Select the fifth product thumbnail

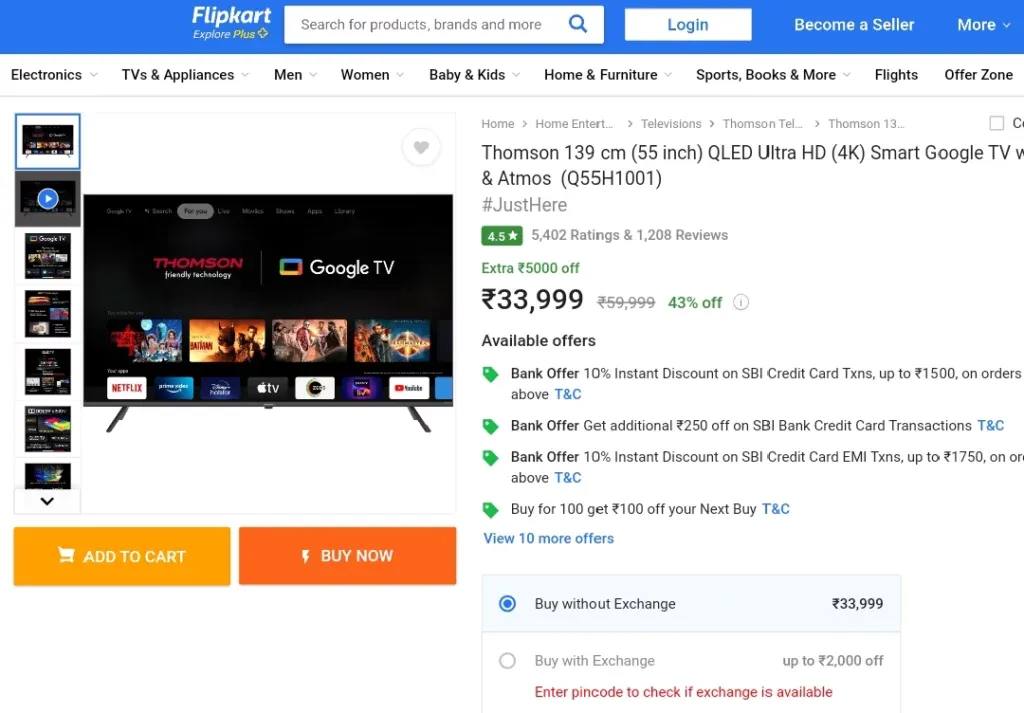(48, 371)
